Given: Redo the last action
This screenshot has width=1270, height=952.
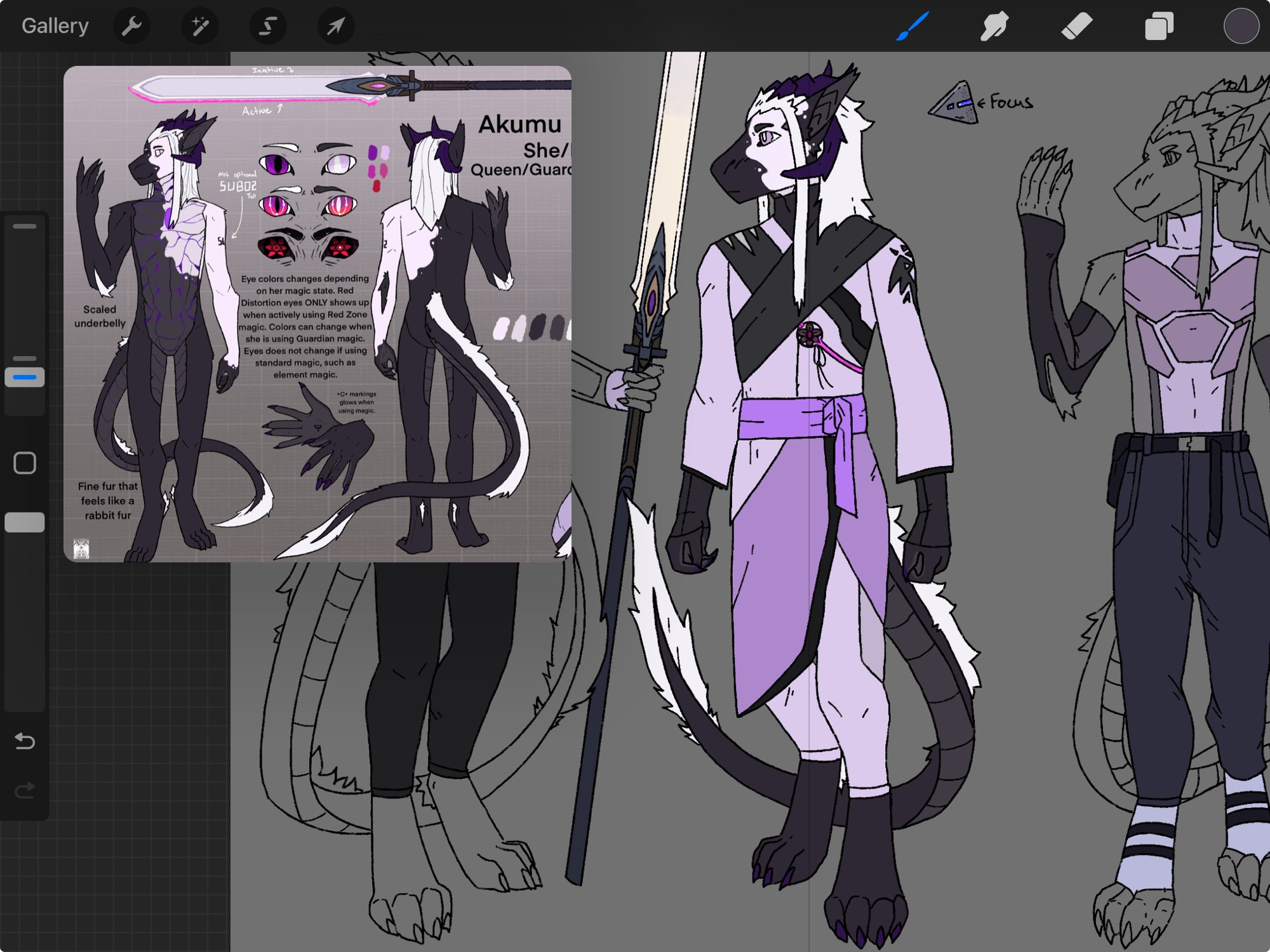Looking at the screenshot, I should coord(25,790).
